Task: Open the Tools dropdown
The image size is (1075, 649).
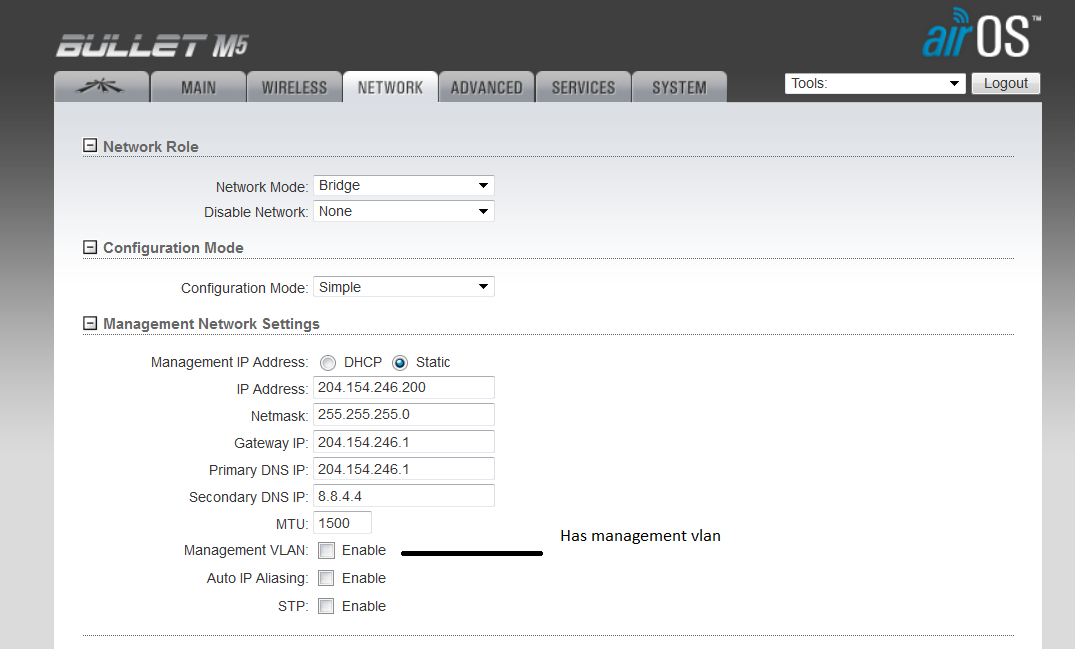Action: point(875,84)
